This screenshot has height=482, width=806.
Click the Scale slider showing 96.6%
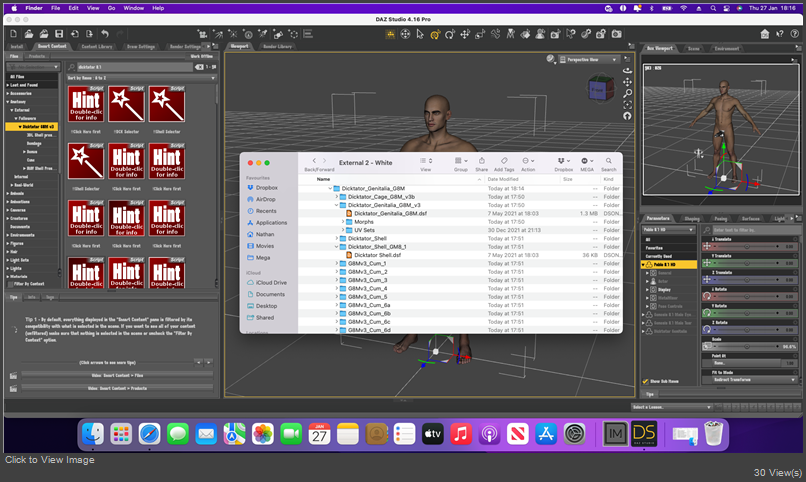749,346
